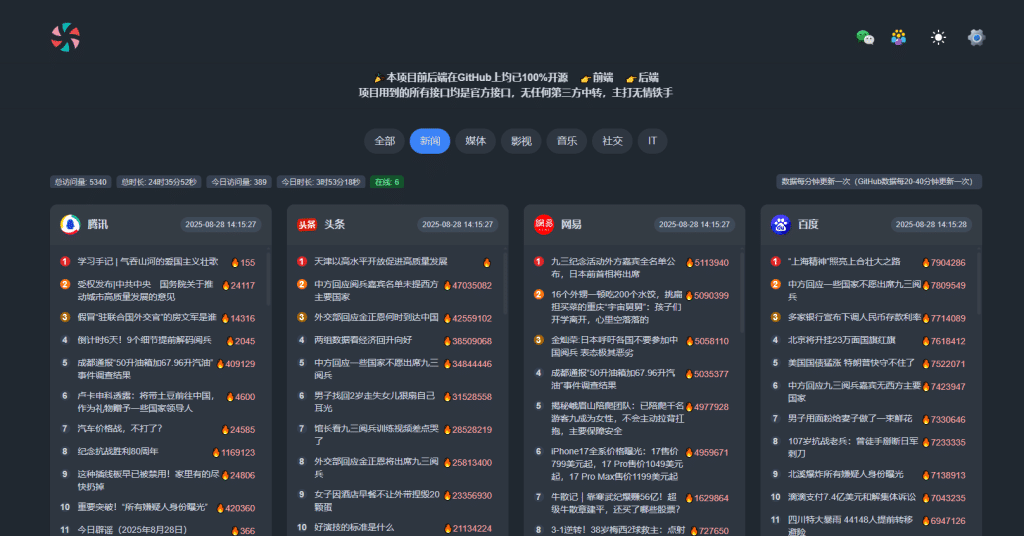Select the 全部 category tab
Screen dimensions: 1024x536
[x=385, y=141]
